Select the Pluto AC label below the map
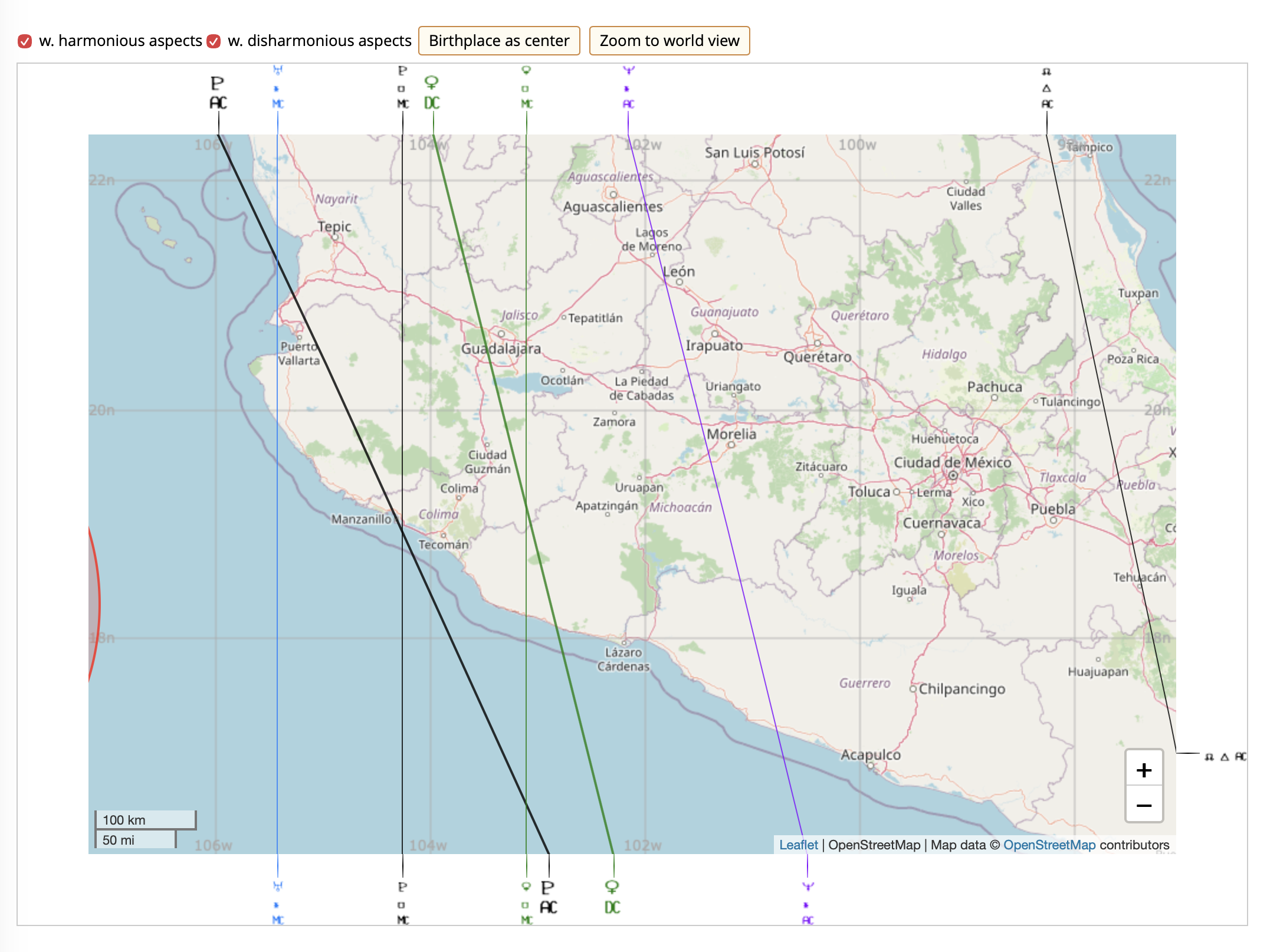The height and width of the screenshot is (952, 1280). [549, 898]
